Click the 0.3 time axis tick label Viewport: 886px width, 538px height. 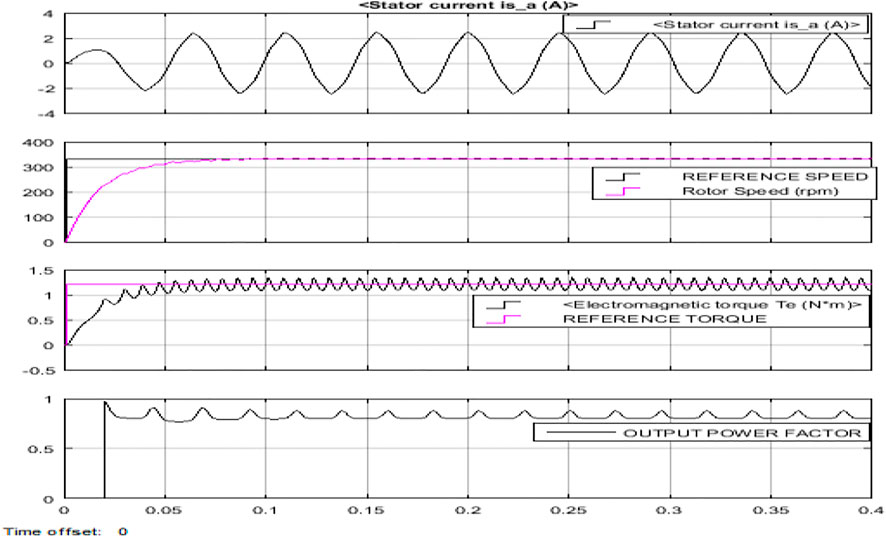pos(669,510)
